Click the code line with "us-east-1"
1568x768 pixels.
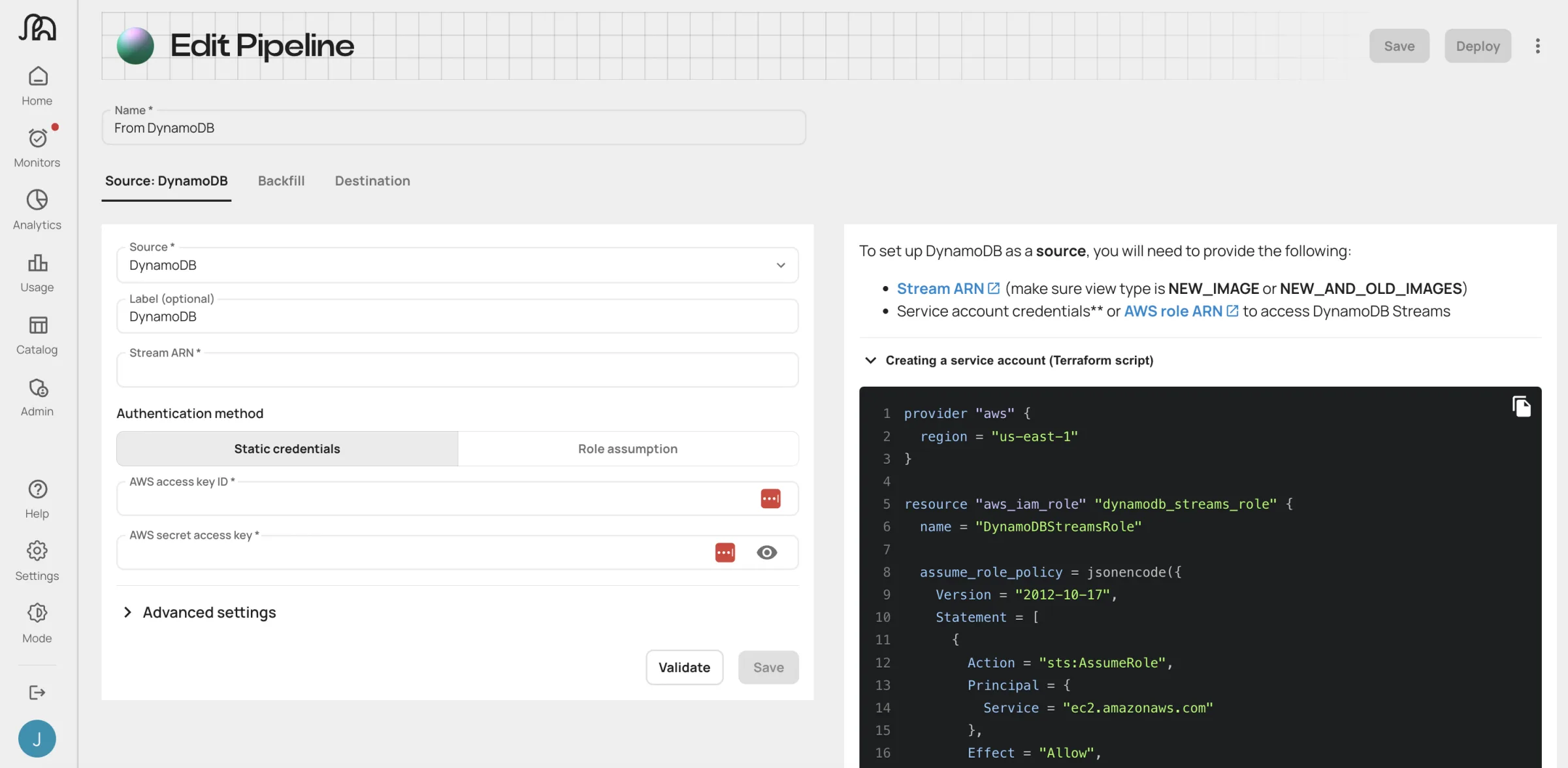coord(999,436)
